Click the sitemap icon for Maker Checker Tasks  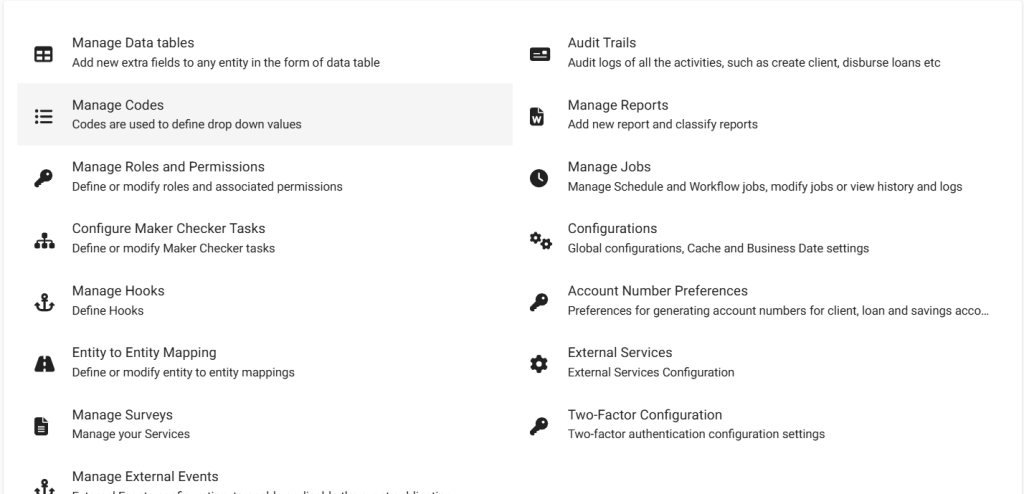(44, 240)
